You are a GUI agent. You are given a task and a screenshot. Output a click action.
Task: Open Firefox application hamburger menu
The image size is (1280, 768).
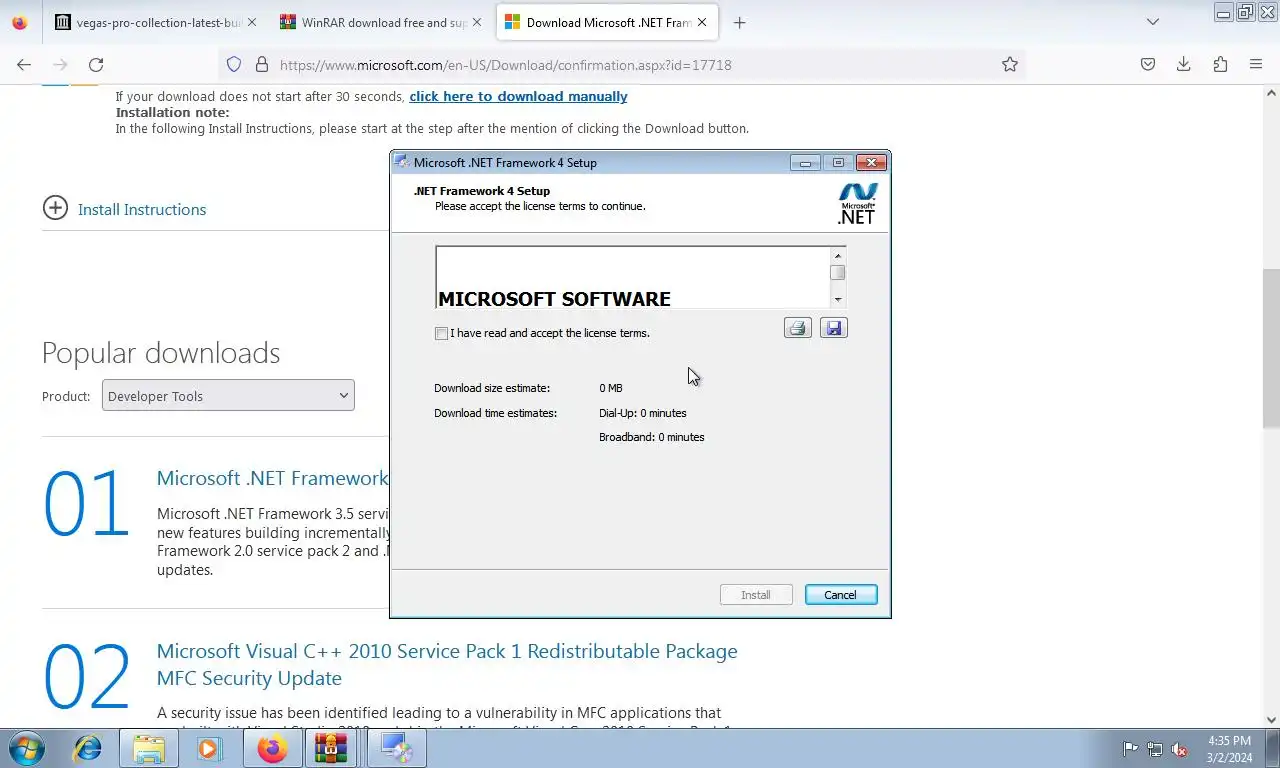[1256, 64]
